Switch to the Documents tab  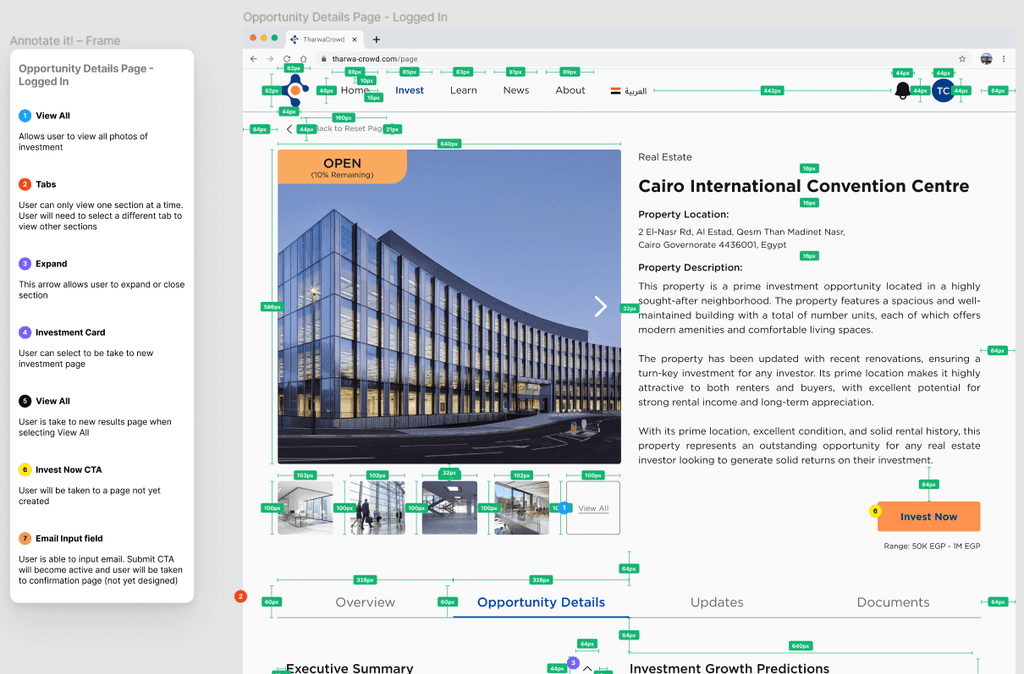[x=893, y=602]
